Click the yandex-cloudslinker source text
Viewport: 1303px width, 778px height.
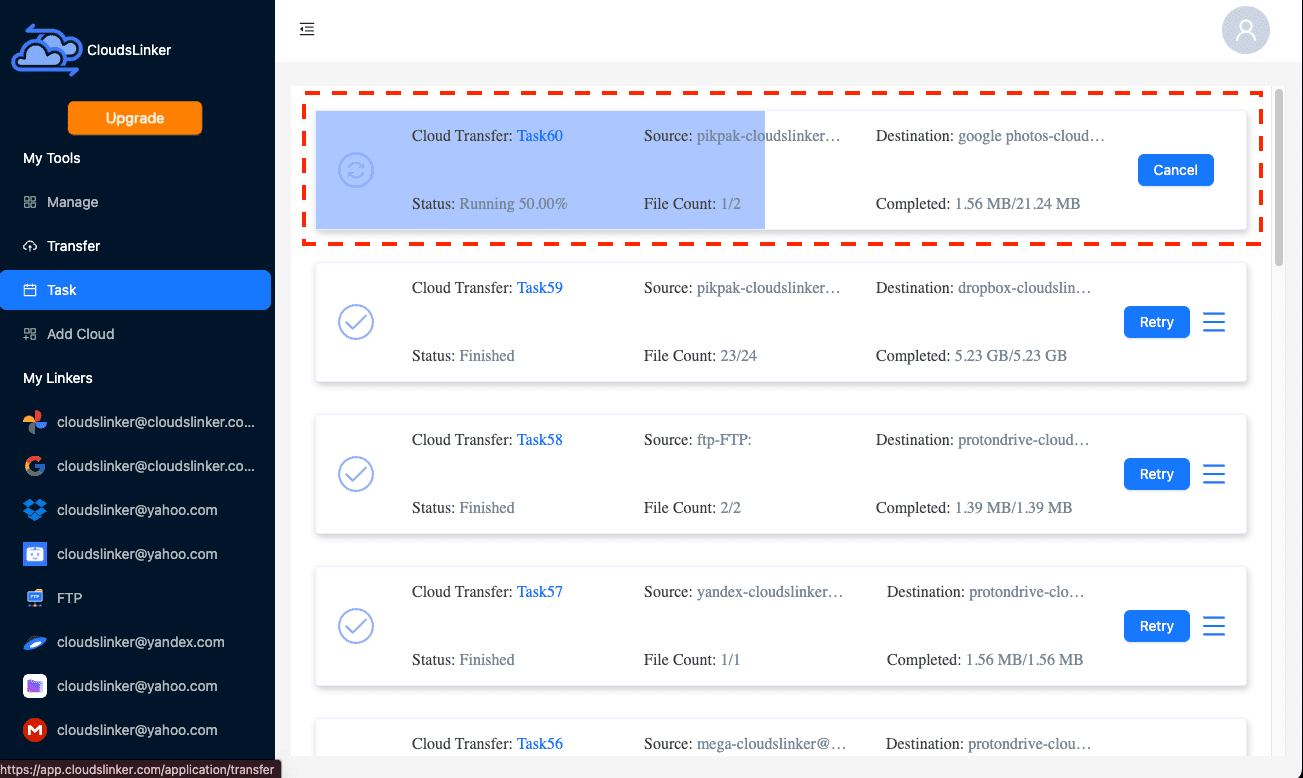(770, 592)
